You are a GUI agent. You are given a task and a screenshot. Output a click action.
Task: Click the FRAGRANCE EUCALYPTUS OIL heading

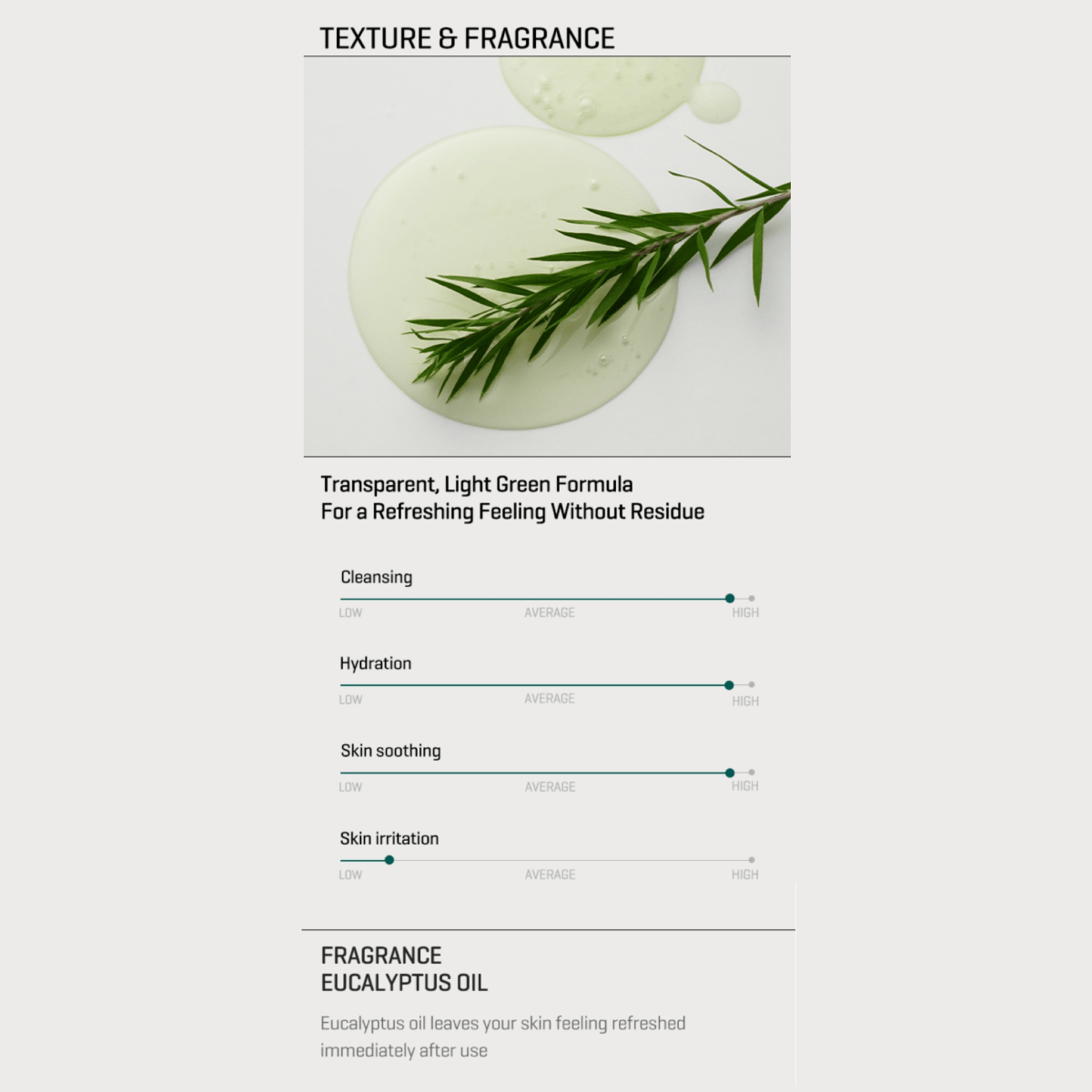click(x=404, y=969)
